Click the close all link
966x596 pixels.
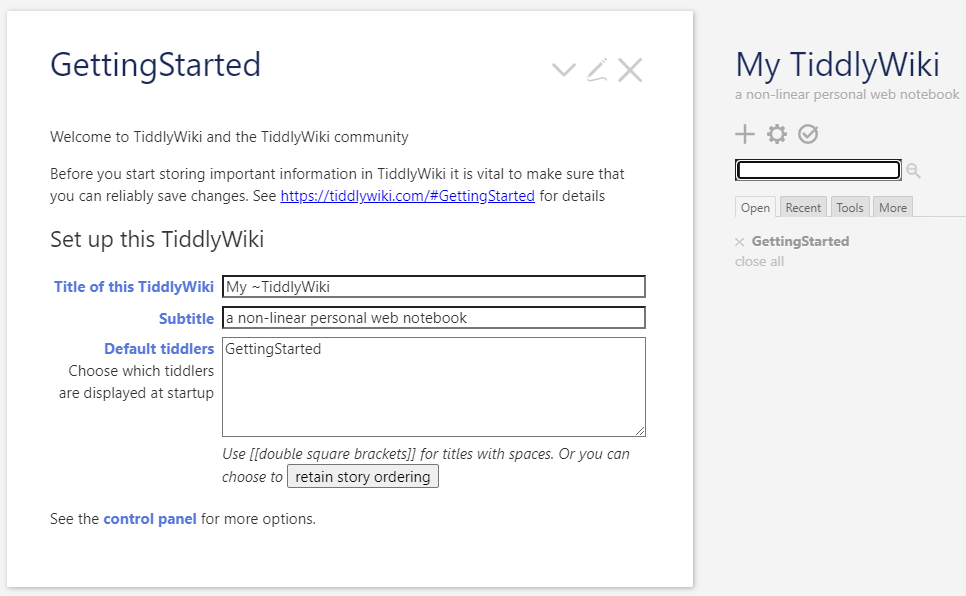[x=759, y=261]
